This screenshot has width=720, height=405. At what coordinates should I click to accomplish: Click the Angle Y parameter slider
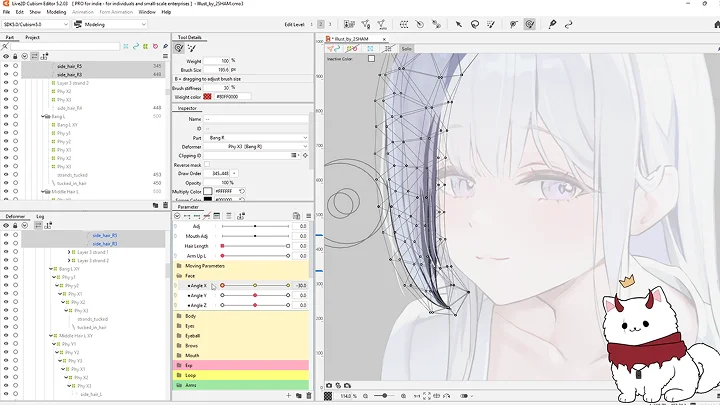(x=255, y=295)
